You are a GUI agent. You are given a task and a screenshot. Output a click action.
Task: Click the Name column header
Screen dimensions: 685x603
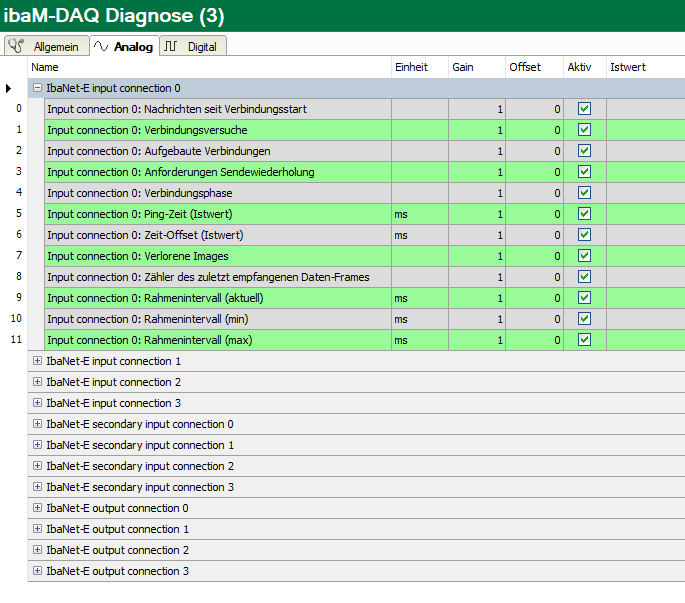[210, 67]
